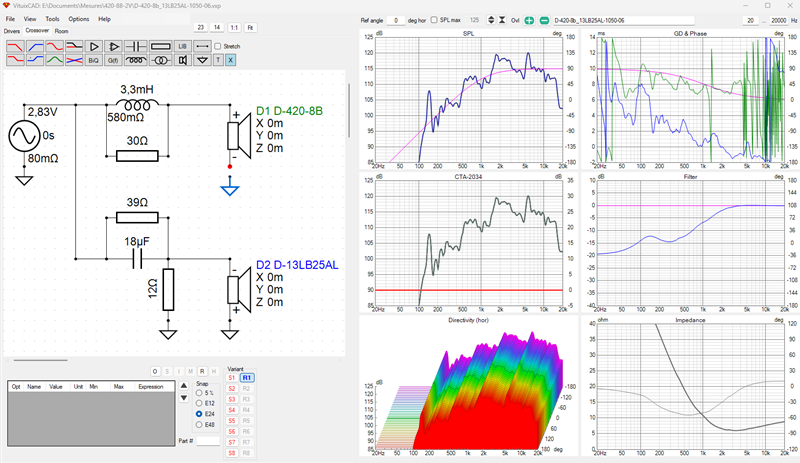This screenshot has height=463, width=800.
Task: Toggle the O button above parameter table
Action: click(155, 371)
